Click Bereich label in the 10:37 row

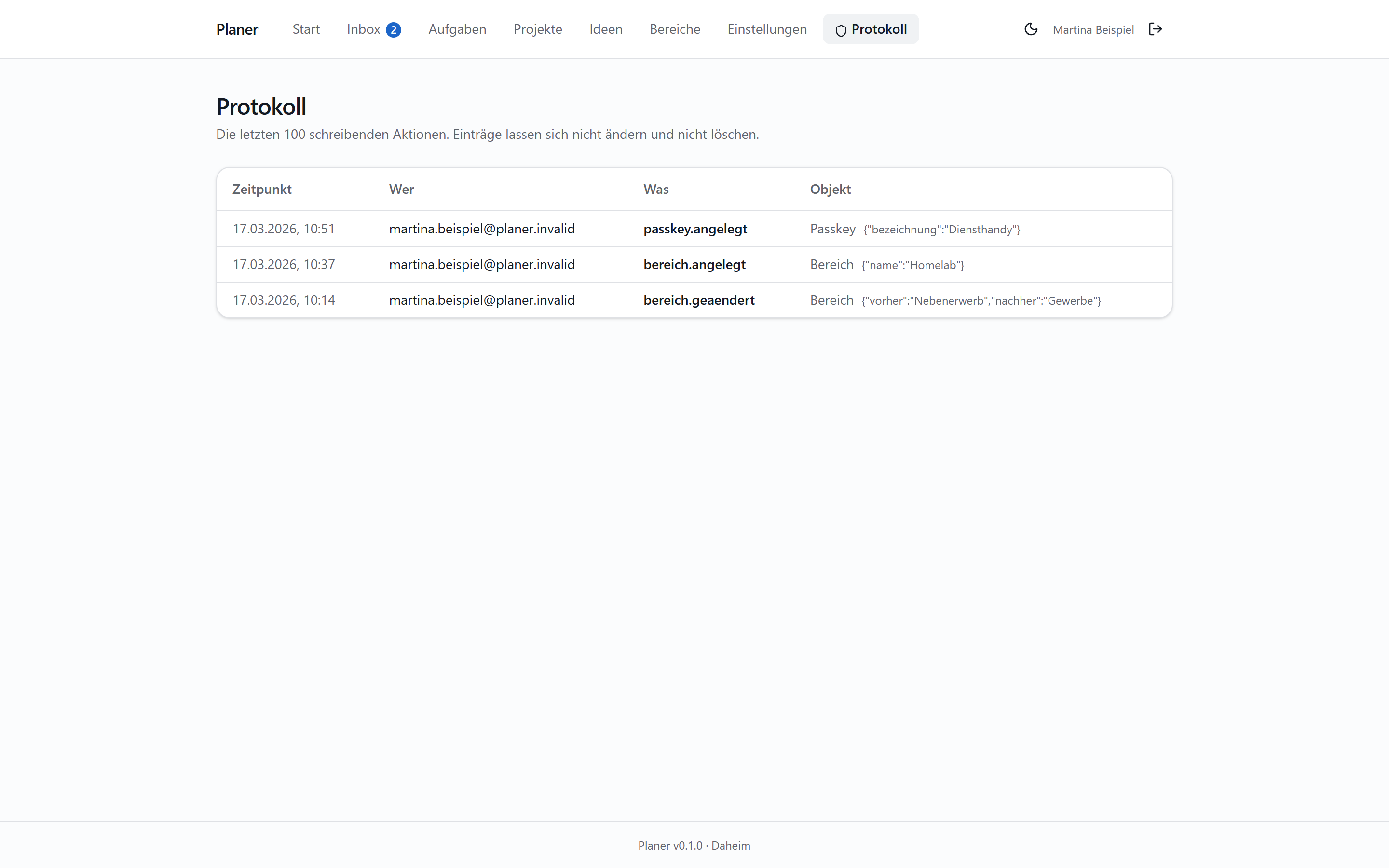(831, 264)
